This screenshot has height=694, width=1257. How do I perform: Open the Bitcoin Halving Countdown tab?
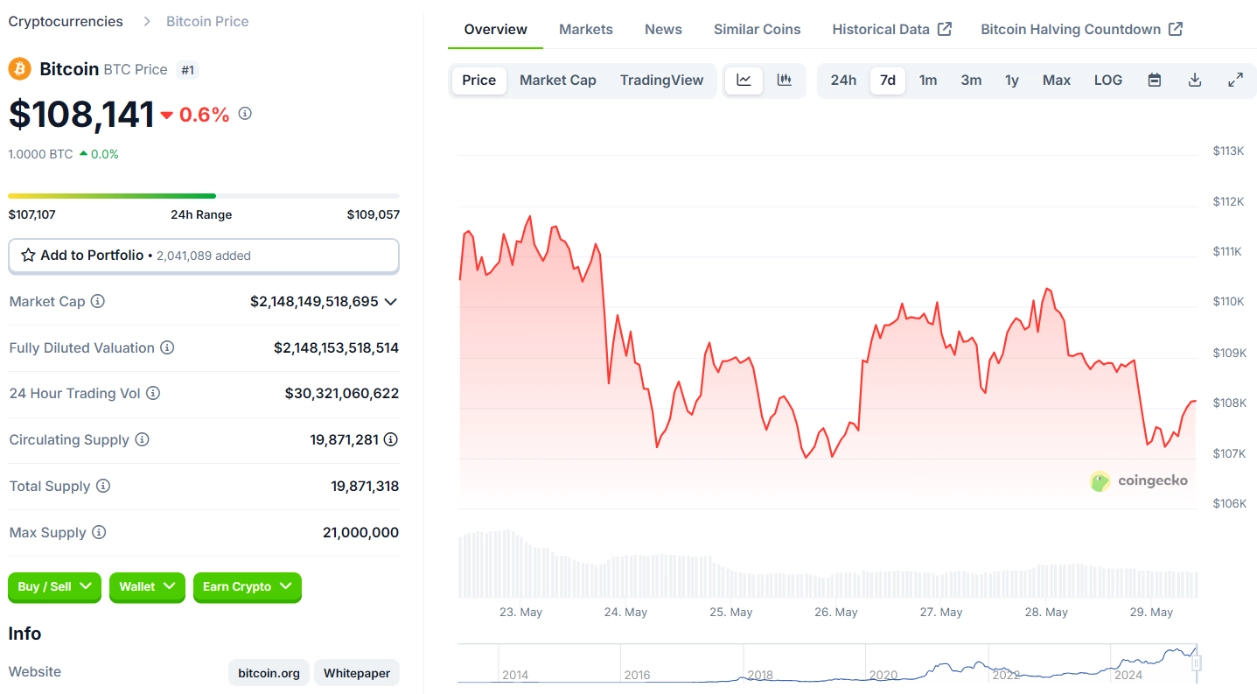coord(1081,29)
